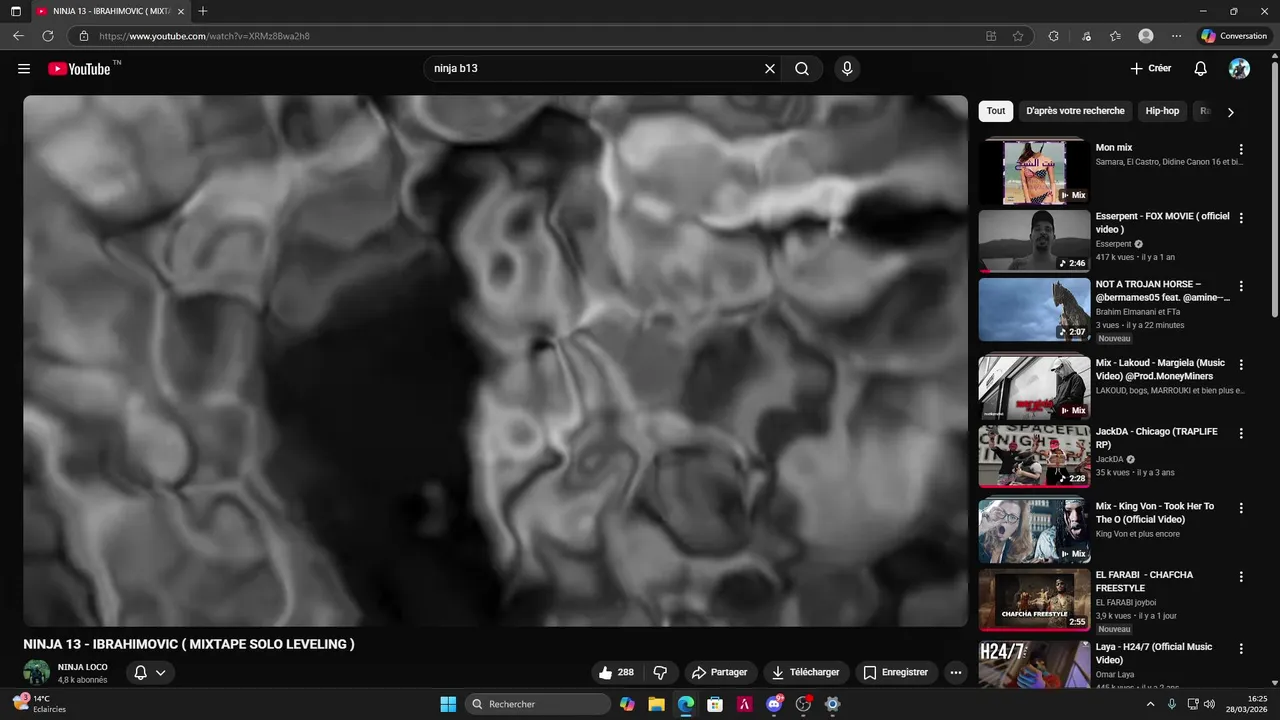
Task: Open Mix - King Von title
Action: 1155,513
